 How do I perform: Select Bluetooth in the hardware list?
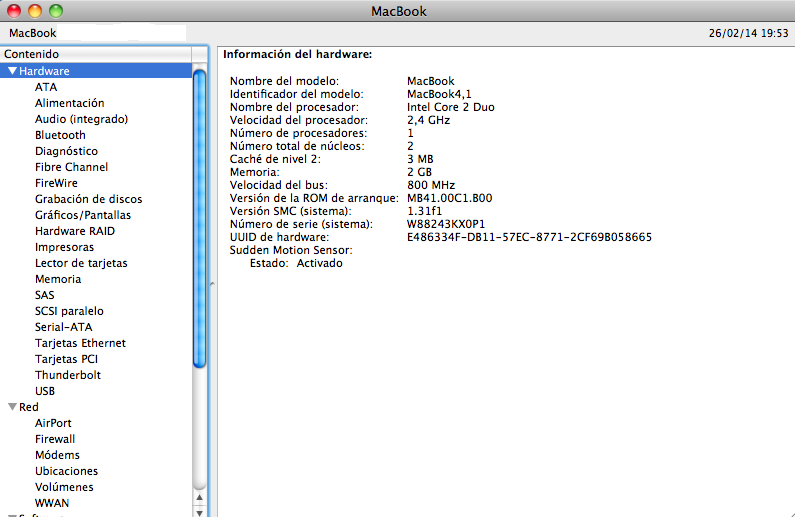pos(60,135)
